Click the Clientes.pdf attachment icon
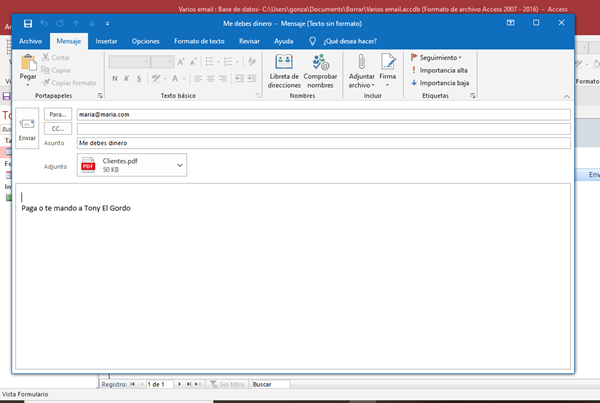600x403 pixels. tap(88, 166)
